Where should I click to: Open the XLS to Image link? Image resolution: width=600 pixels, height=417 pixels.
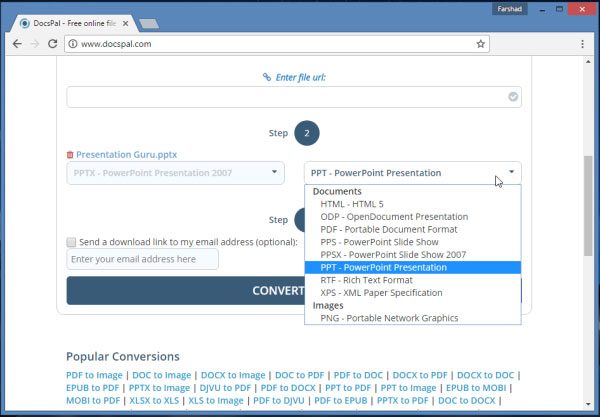tap(216, 401)
